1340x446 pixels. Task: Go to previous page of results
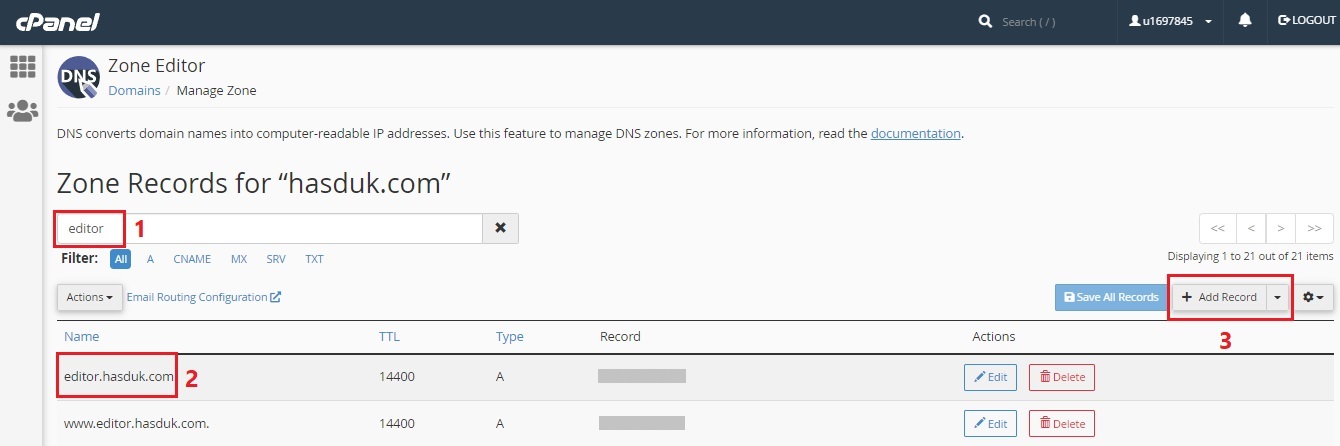point(1251,228)
